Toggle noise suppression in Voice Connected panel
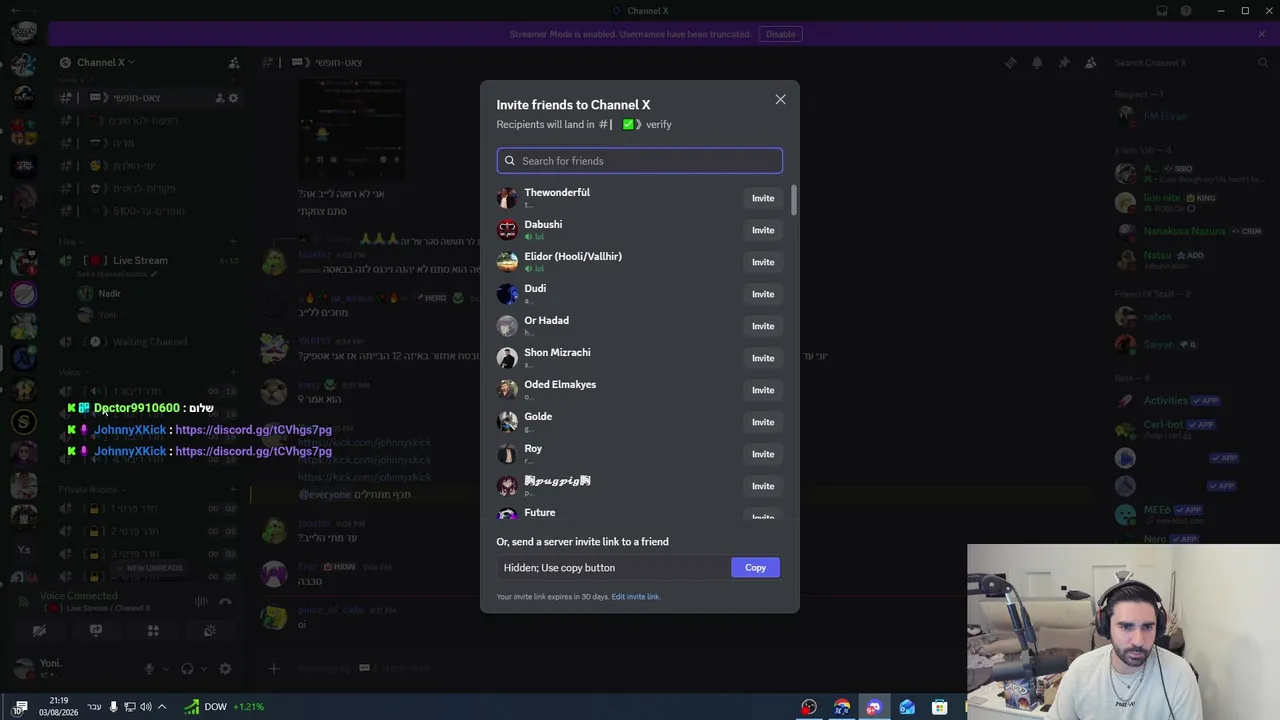This screenshot has height=720, width=1280. pyautogui.click(x=201, y=601)
